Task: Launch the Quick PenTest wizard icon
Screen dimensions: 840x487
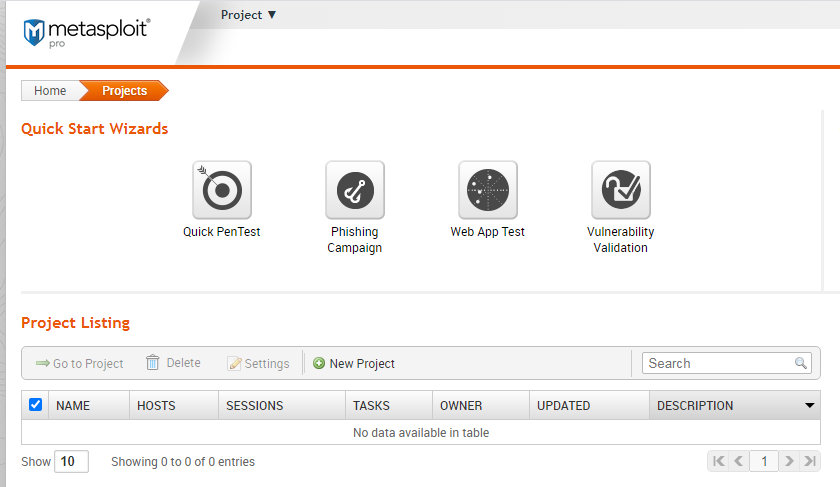Action: (222, 190)
